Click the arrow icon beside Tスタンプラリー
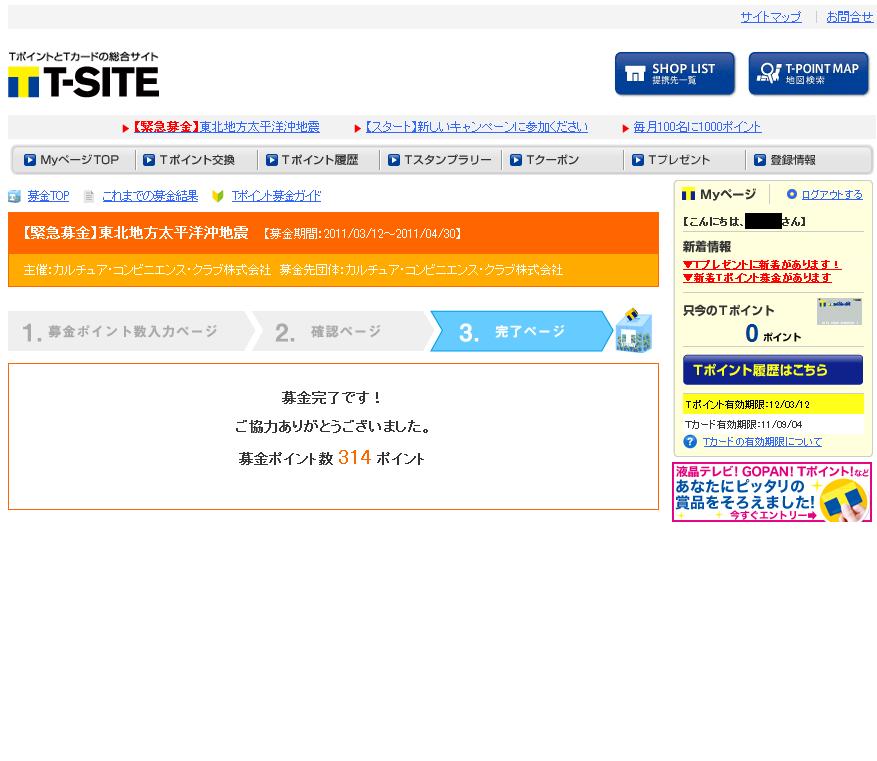The image size is (877, 761). coord(394,160)
